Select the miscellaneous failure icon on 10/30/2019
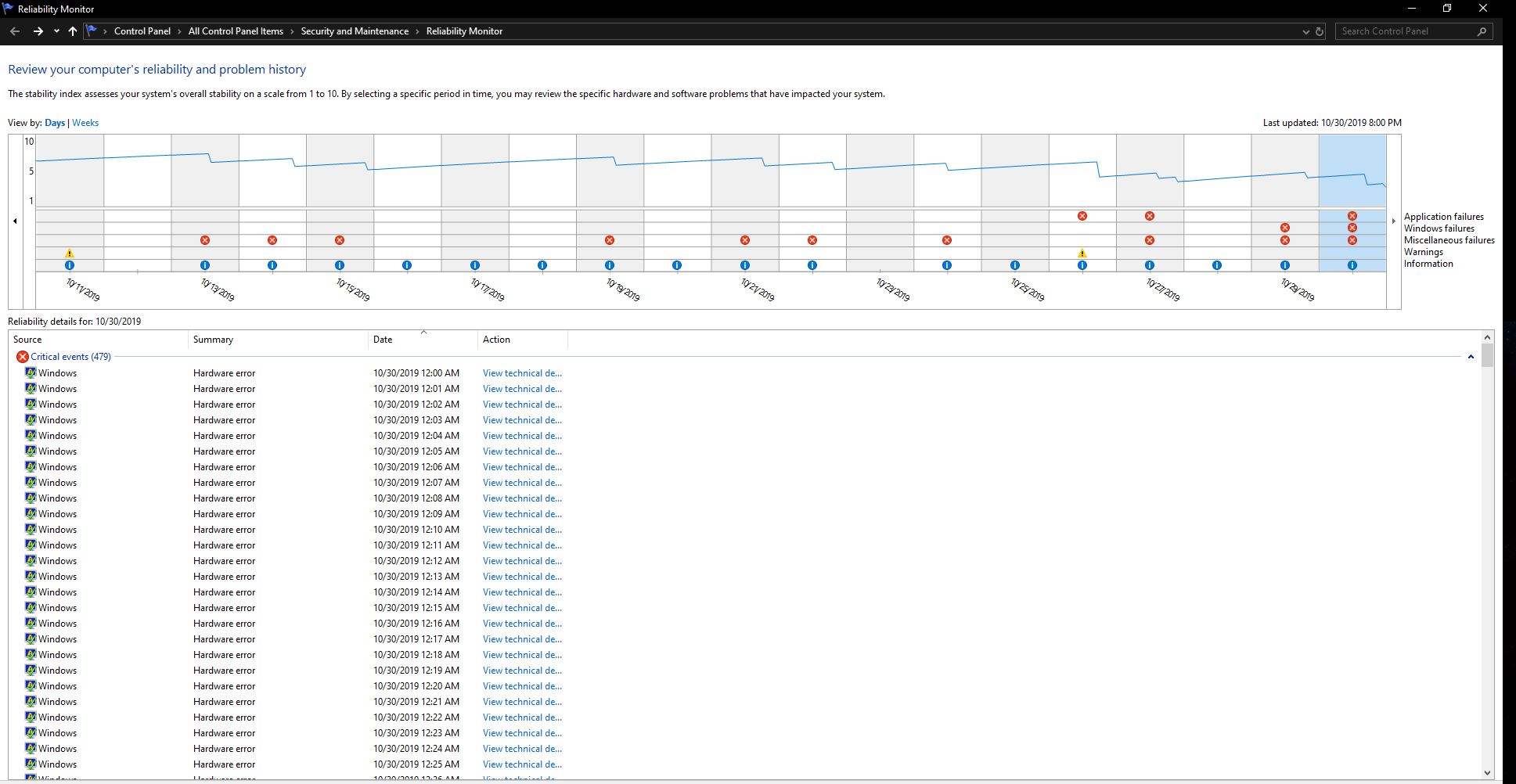 tap(1352, 240)
